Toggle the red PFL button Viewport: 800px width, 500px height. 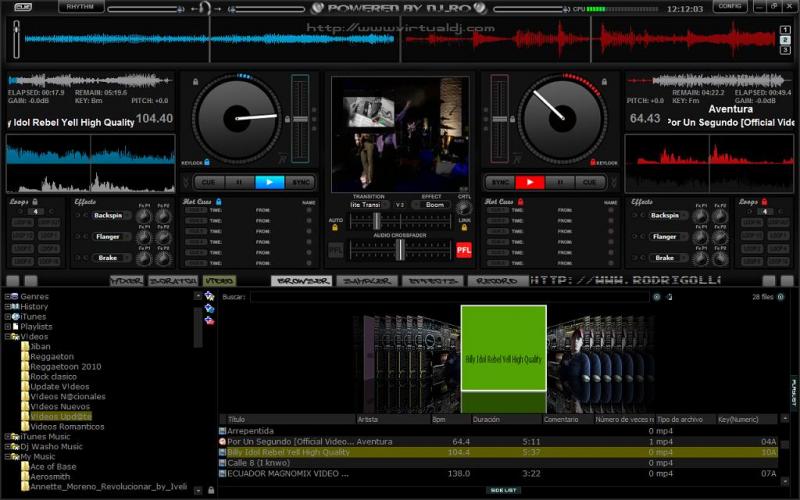[x=463, y=250]
